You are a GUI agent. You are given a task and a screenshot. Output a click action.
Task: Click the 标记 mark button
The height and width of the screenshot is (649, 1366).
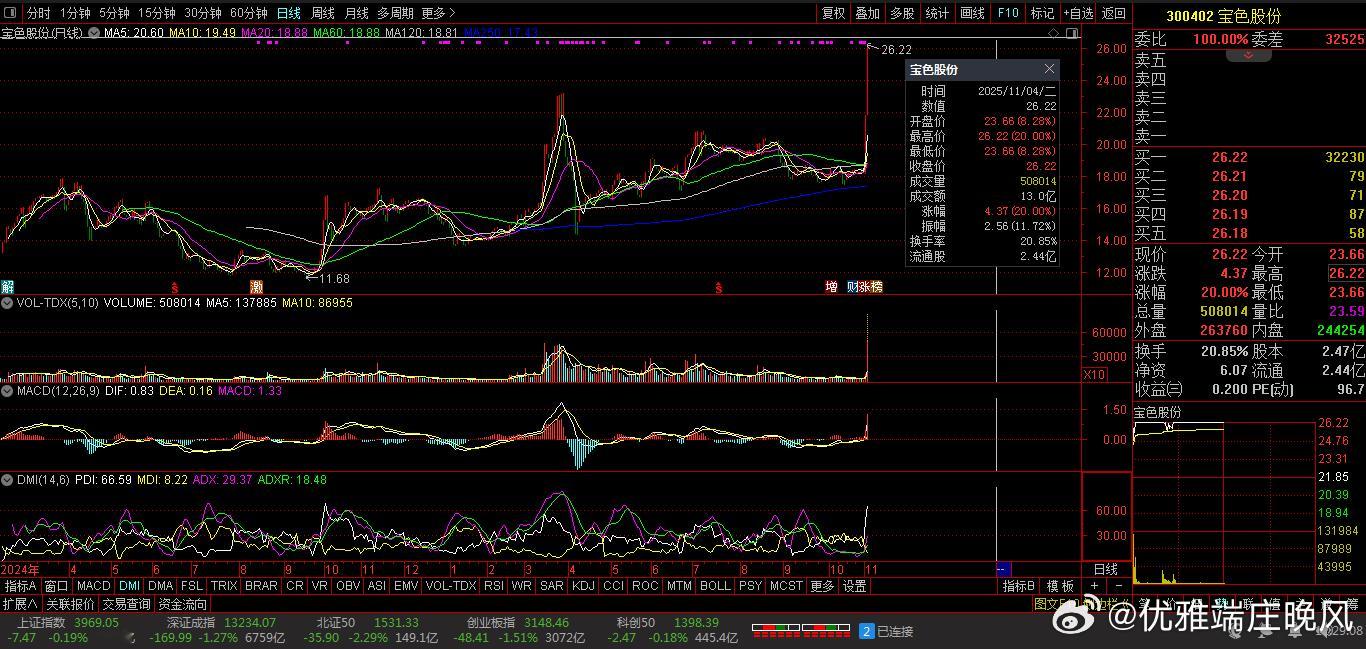tap(1043, 13)
